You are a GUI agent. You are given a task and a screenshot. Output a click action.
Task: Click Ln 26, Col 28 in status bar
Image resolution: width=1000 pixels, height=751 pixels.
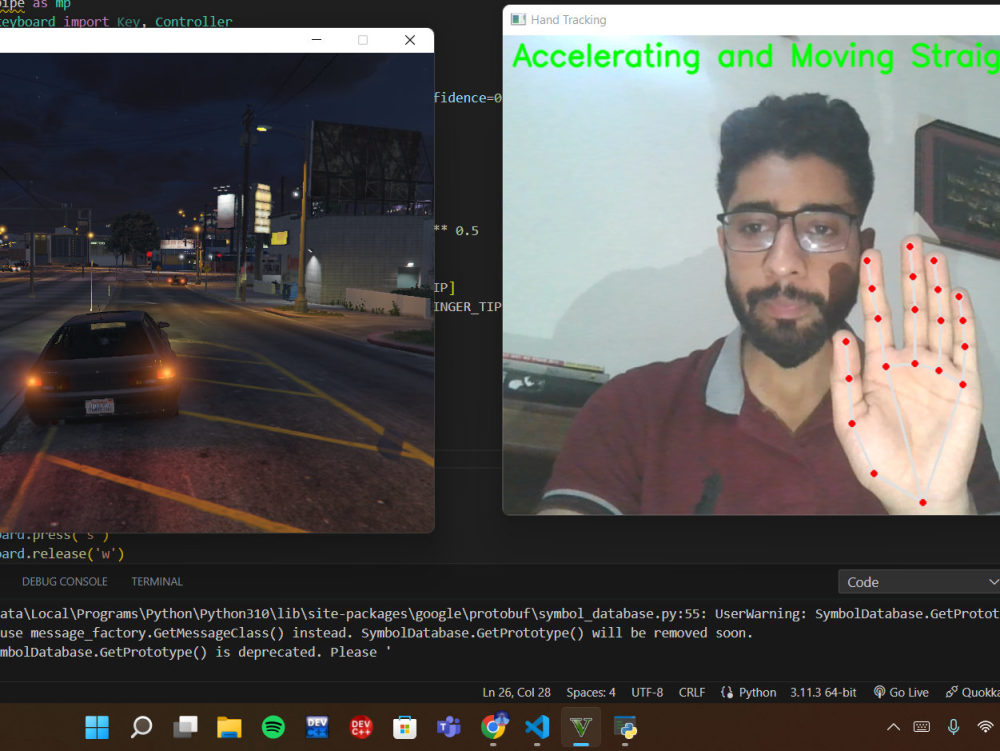tap(517, 692)
